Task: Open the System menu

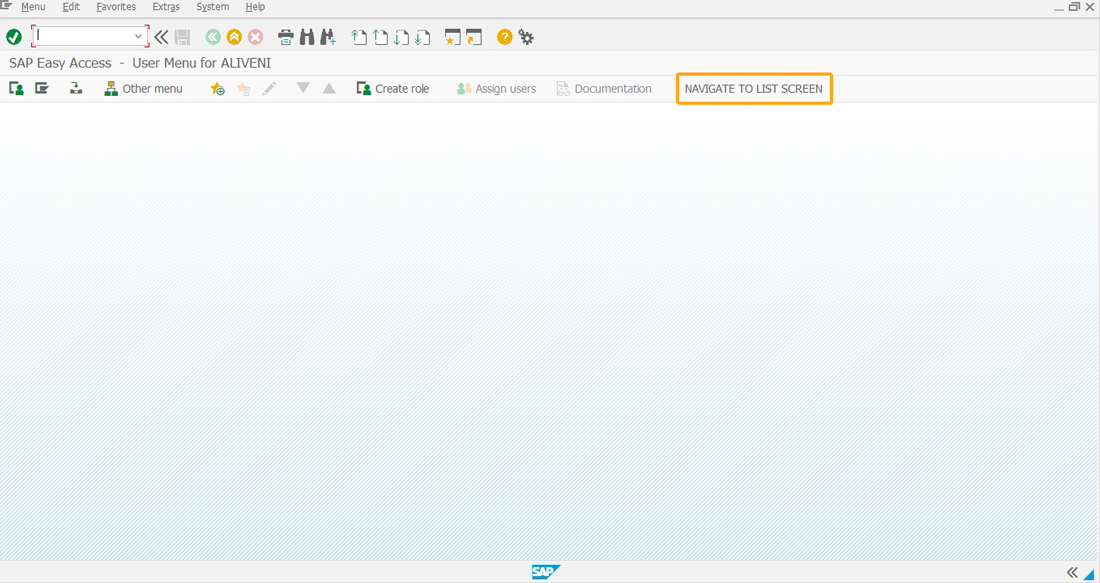Action: (x=213, y=7)
